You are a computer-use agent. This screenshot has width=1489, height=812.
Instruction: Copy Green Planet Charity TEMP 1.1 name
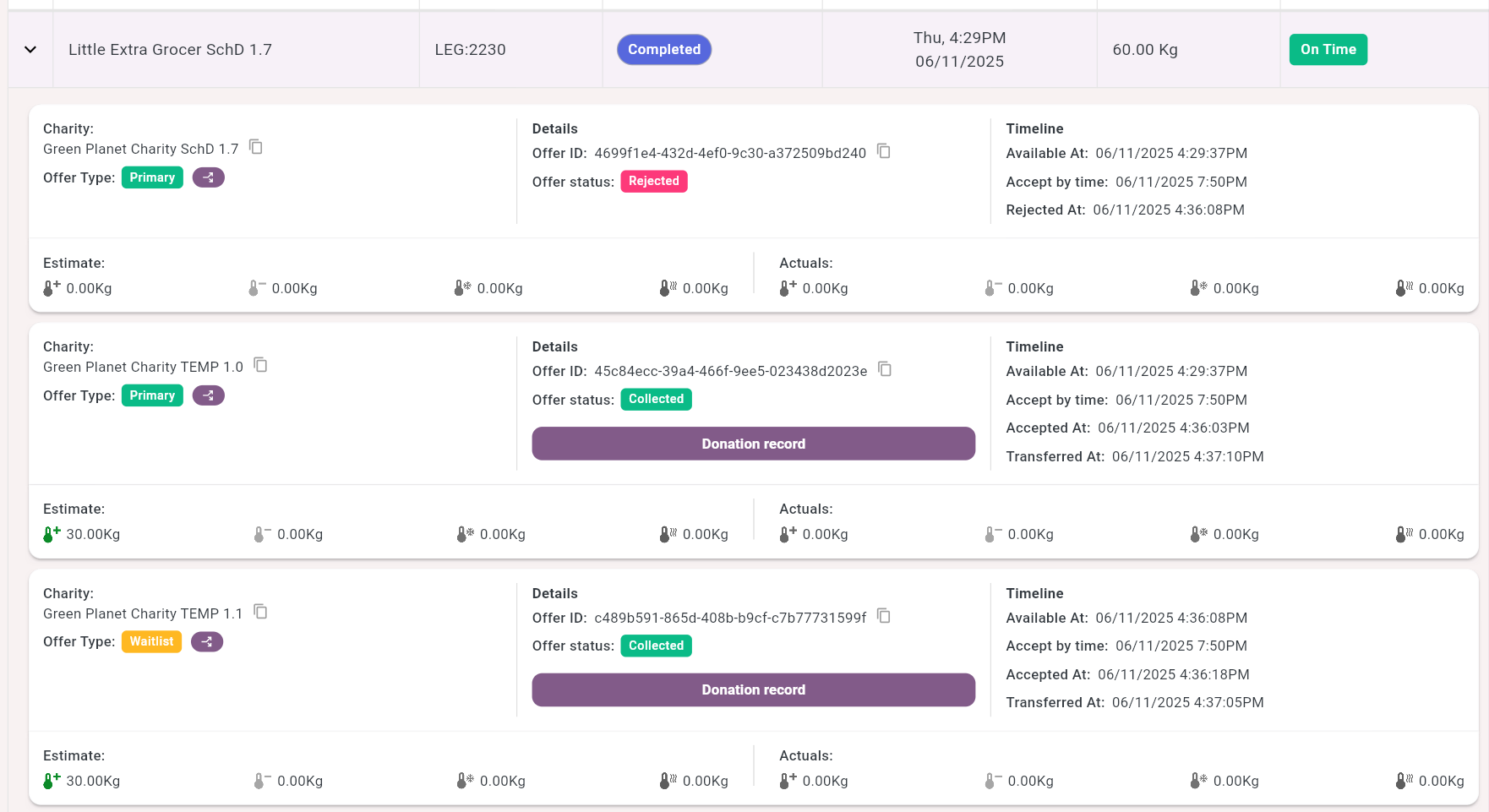click(261, 612)
